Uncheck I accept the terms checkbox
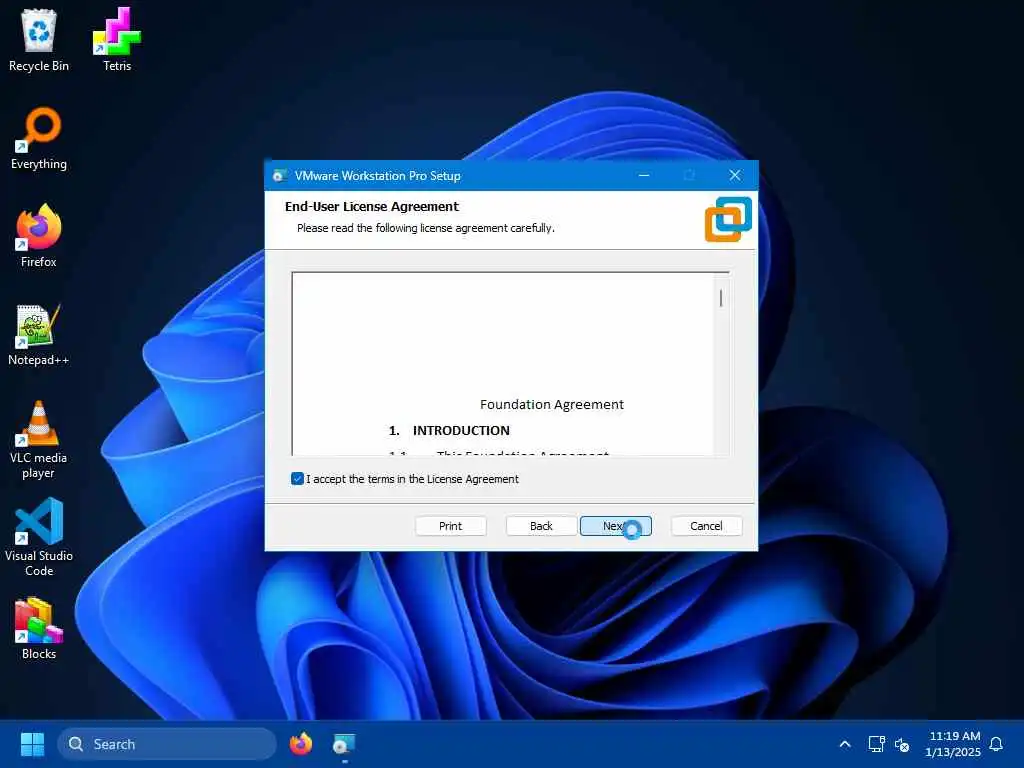Screen dimensions: 1024x768 (x=297, y=479)
